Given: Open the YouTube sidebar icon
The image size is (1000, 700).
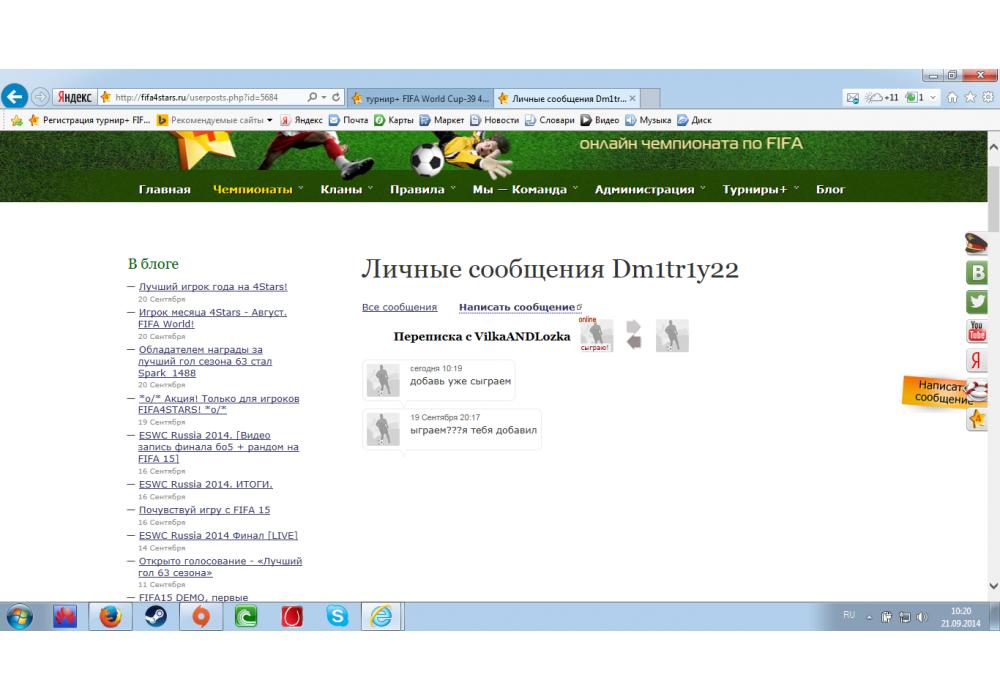Looking at the screenshot, I should click(977, 331).
